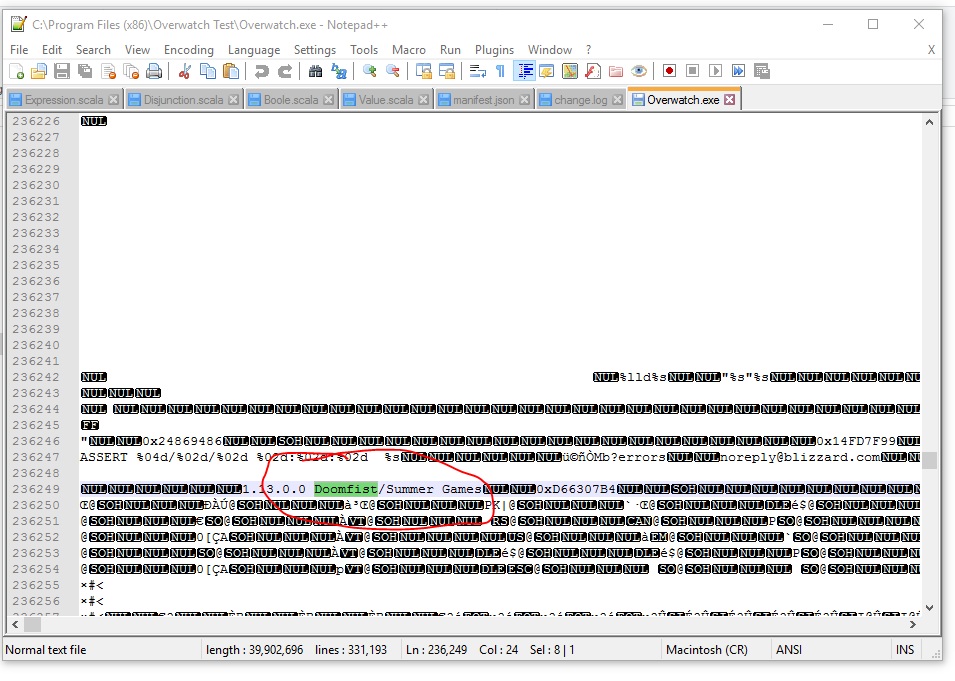The width and height of the screenshot is (955, 681).
Task: Click the Run Macro Multiple Times icon
Action: pyautogui.click(x=738, y=71)
